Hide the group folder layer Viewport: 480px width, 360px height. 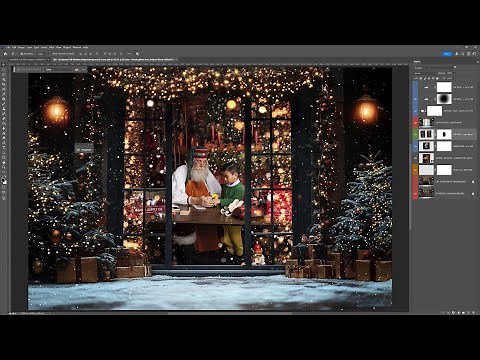pos(415,111)
